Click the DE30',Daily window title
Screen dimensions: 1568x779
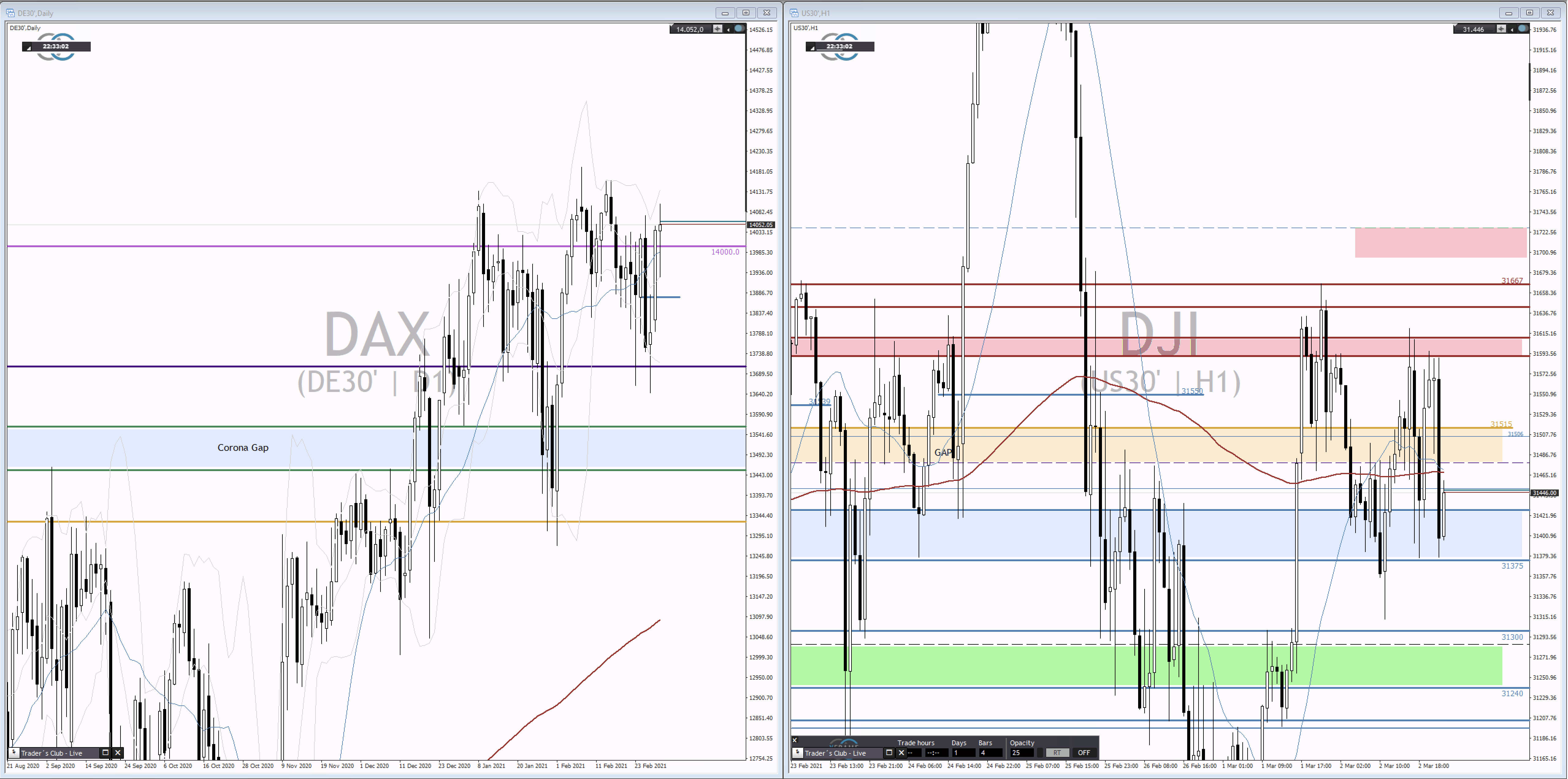coord(35,13)
